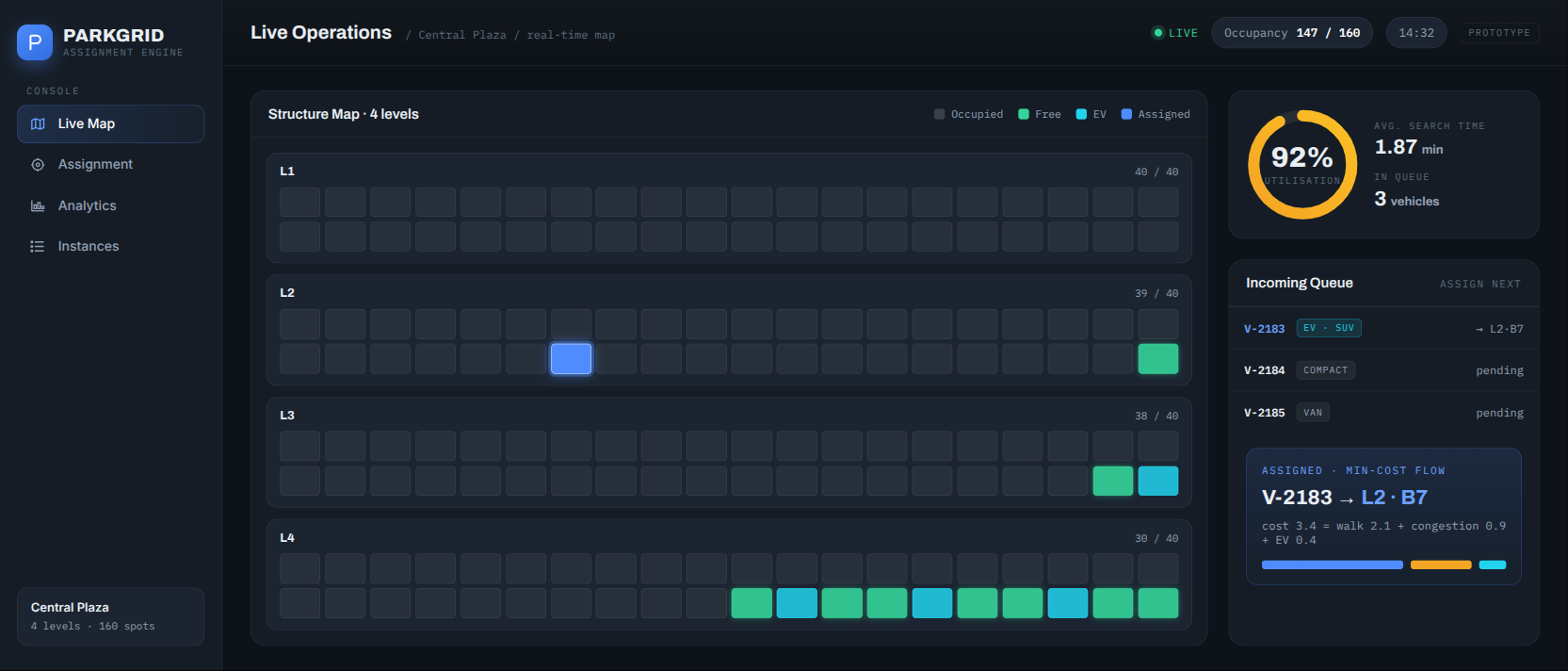
Task: Click the L2 level label
Action: [x=287, y=293]
